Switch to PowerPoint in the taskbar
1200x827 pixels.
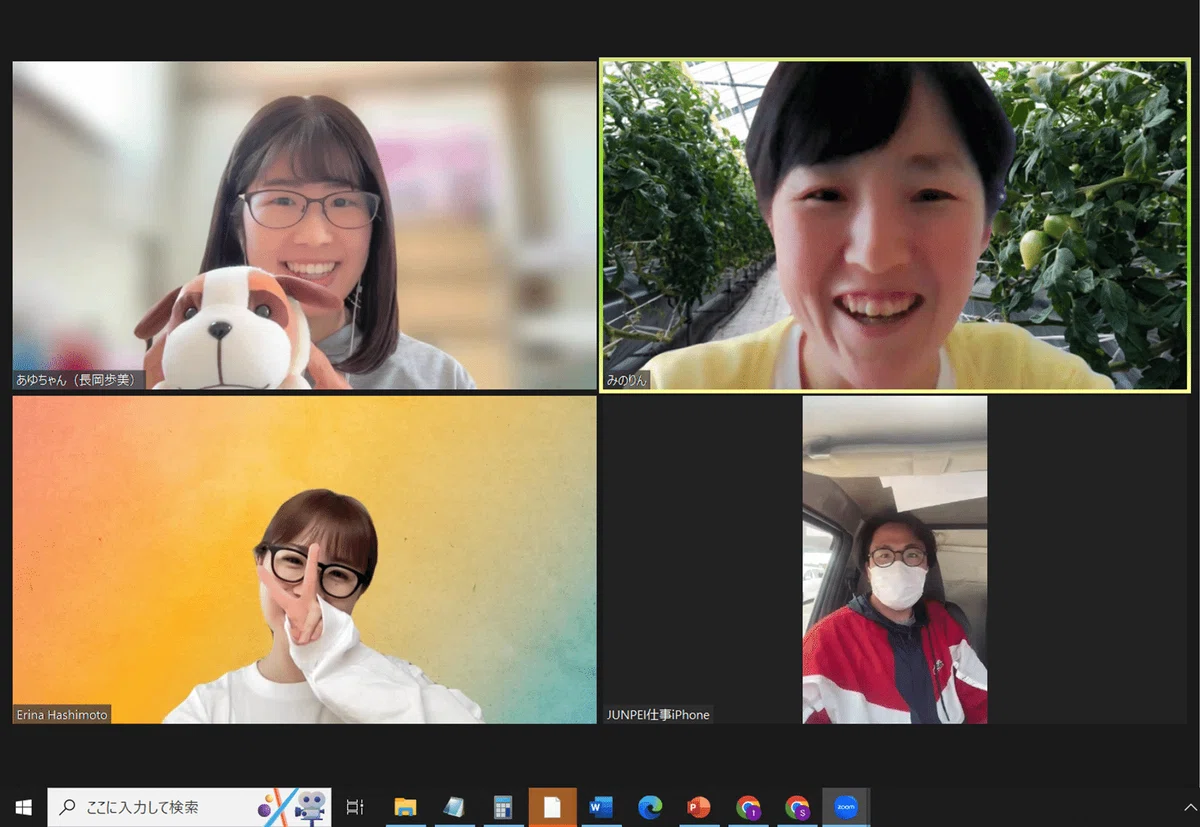click(699, 807)
